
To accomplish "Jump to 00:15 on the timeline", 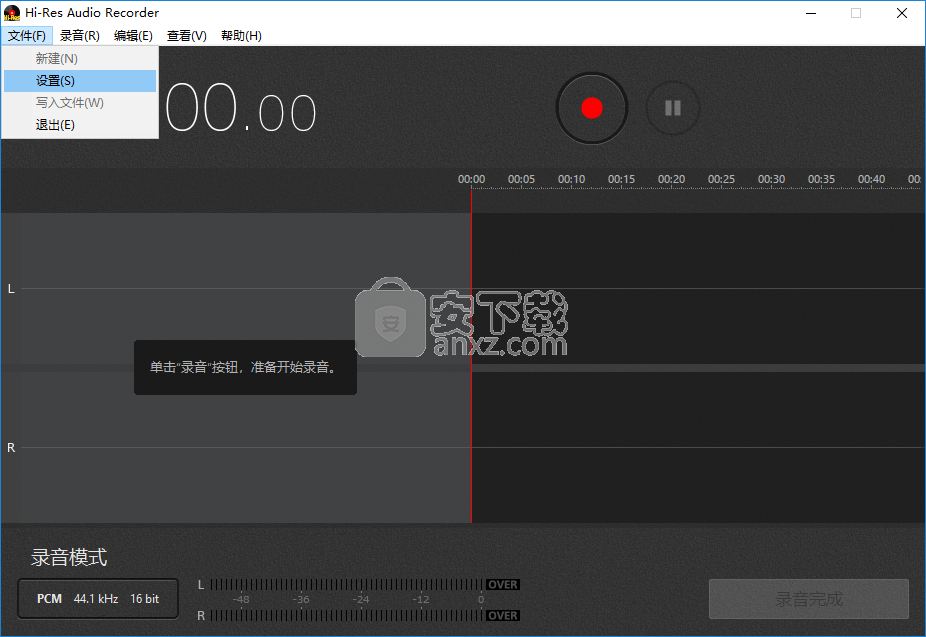I will [x=621, y=179].
